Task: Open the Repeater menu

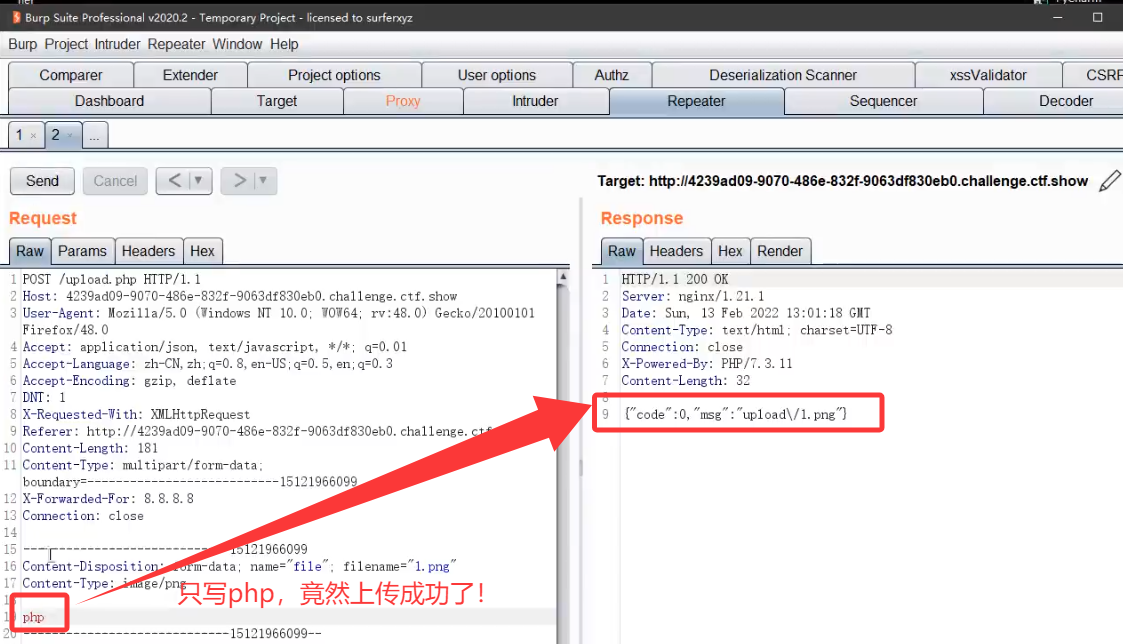Action: [x=176, y=44]
